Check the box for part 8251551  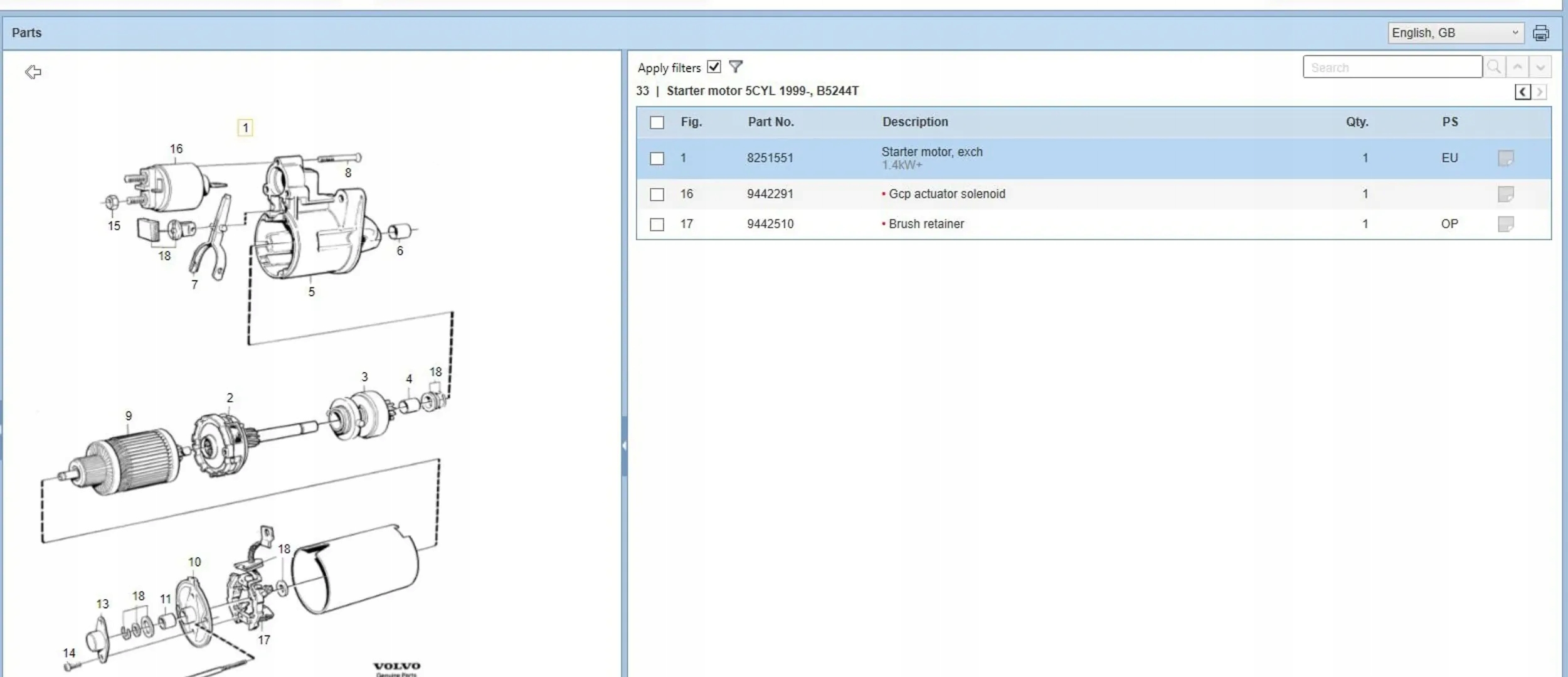[657, 158]
